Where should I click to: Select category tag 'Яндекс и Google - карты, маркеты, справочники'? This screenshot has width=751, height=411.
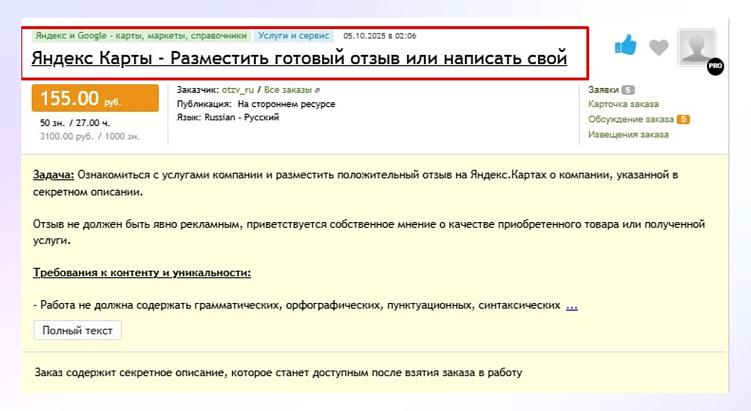(141, 36)
